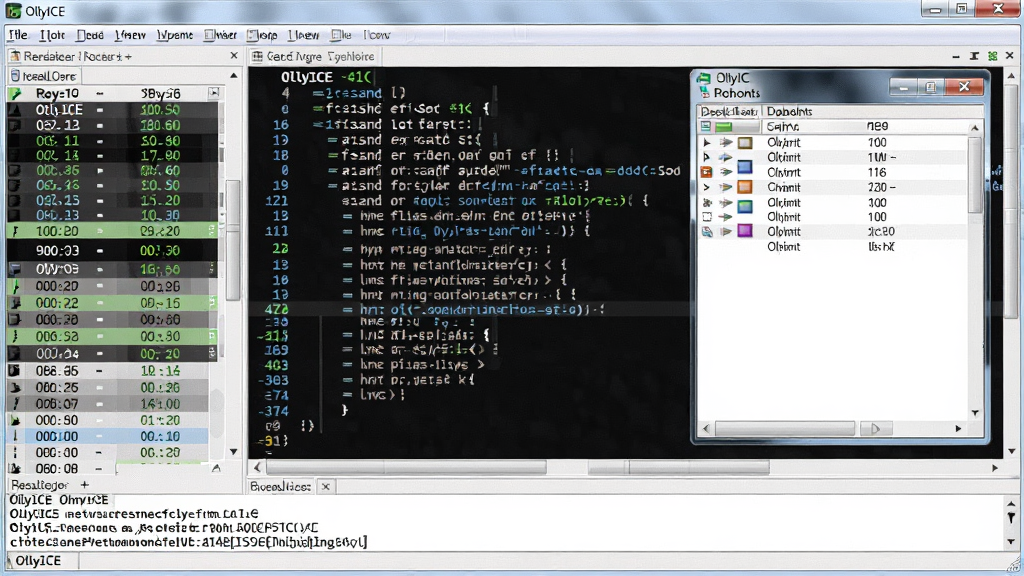1024x576 pixels.
Task: Click the icon at the start of the 2c.20 row
Action: (707, 232)
